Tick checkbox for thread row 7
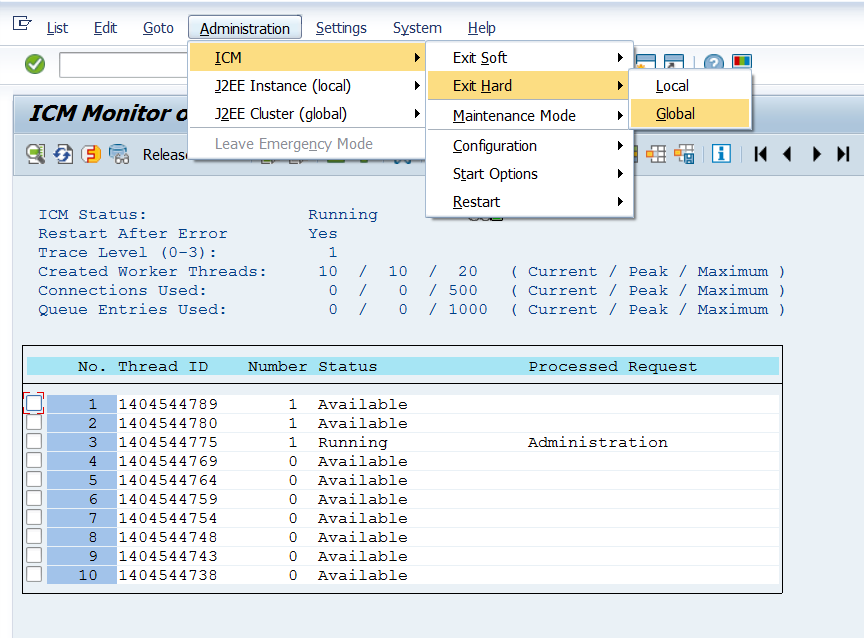Viewport: 864px width, 638px height. 34,517
